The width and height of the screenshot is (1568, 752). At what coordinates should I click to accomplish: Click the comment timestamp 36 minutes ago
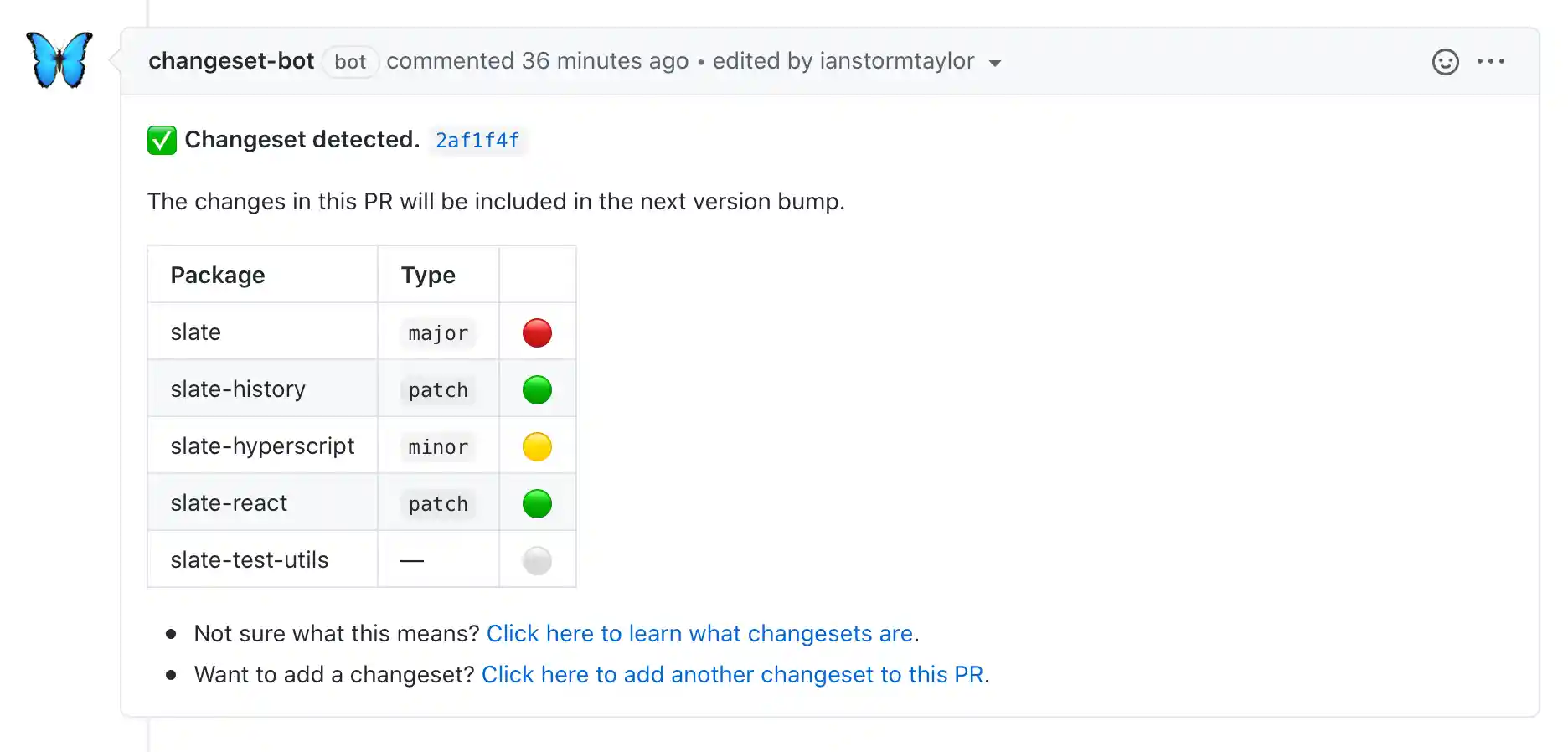coord(605,61)
